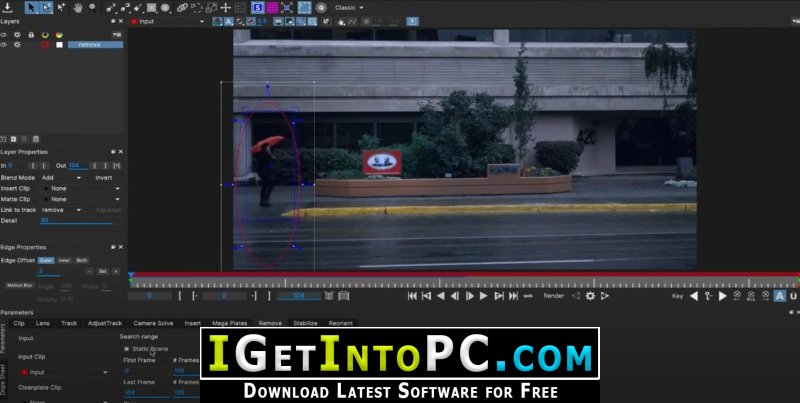Open the Stabilize tab

coord(305,323)
